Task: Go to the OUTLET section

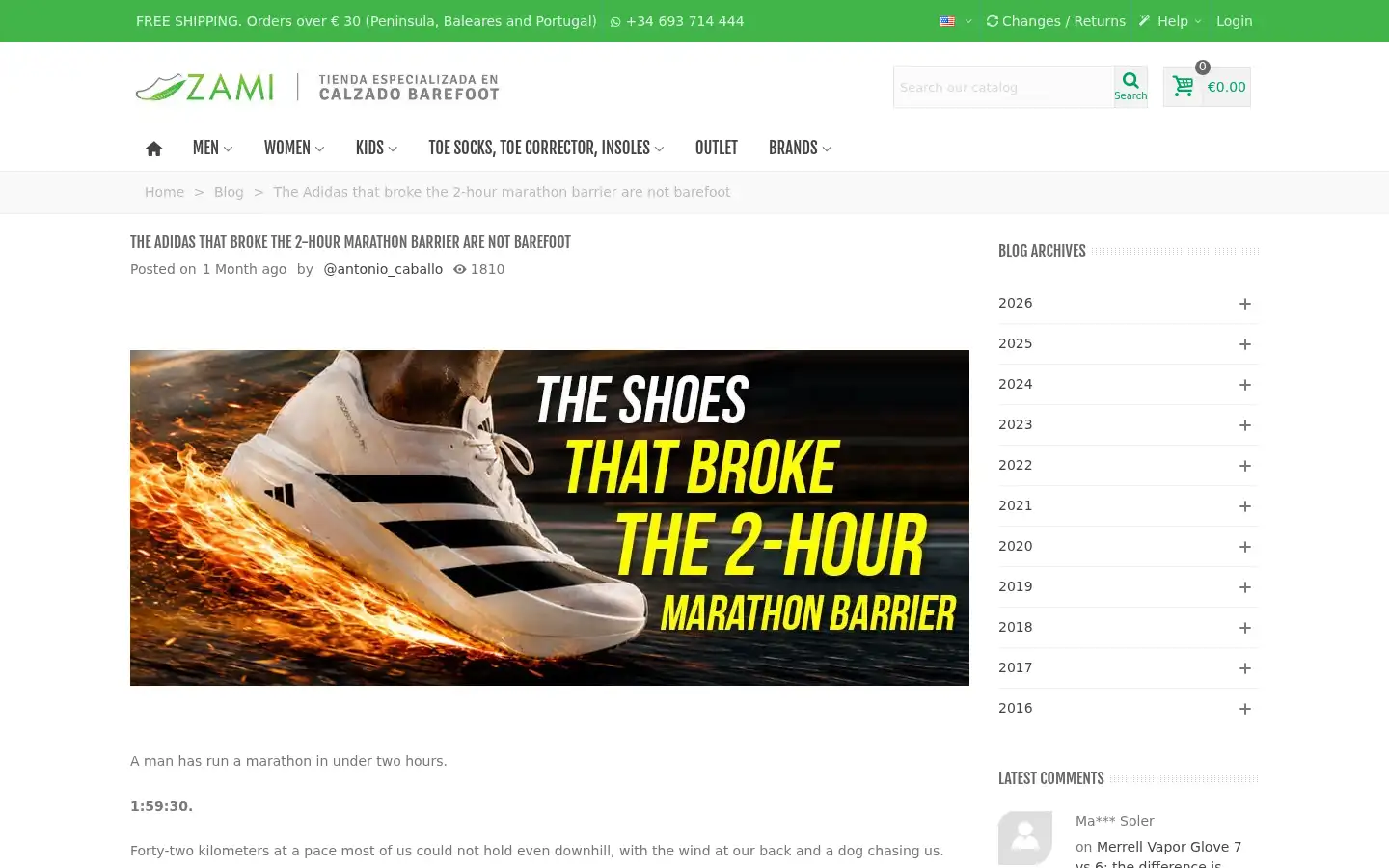Action: [x=717, y=148]
